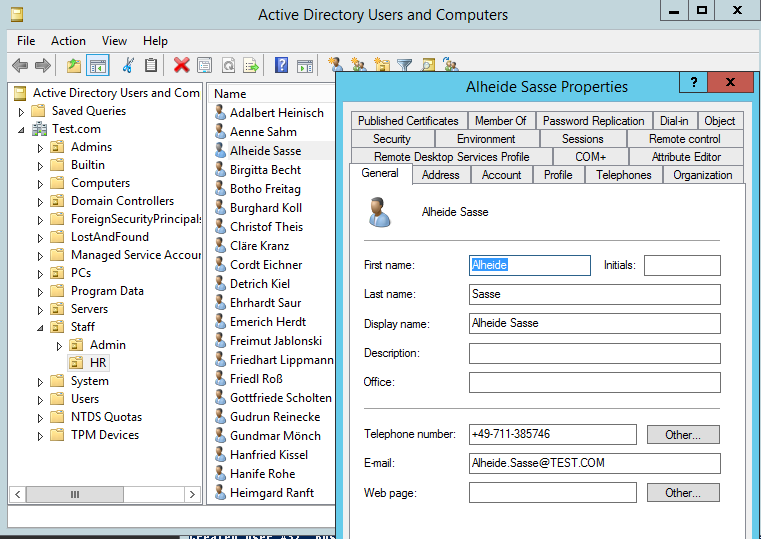Image resolution: width=761 pixels, height=539 pixels.
Task: Click the Forward arrow toolbar icon
Action: (43, 65)
